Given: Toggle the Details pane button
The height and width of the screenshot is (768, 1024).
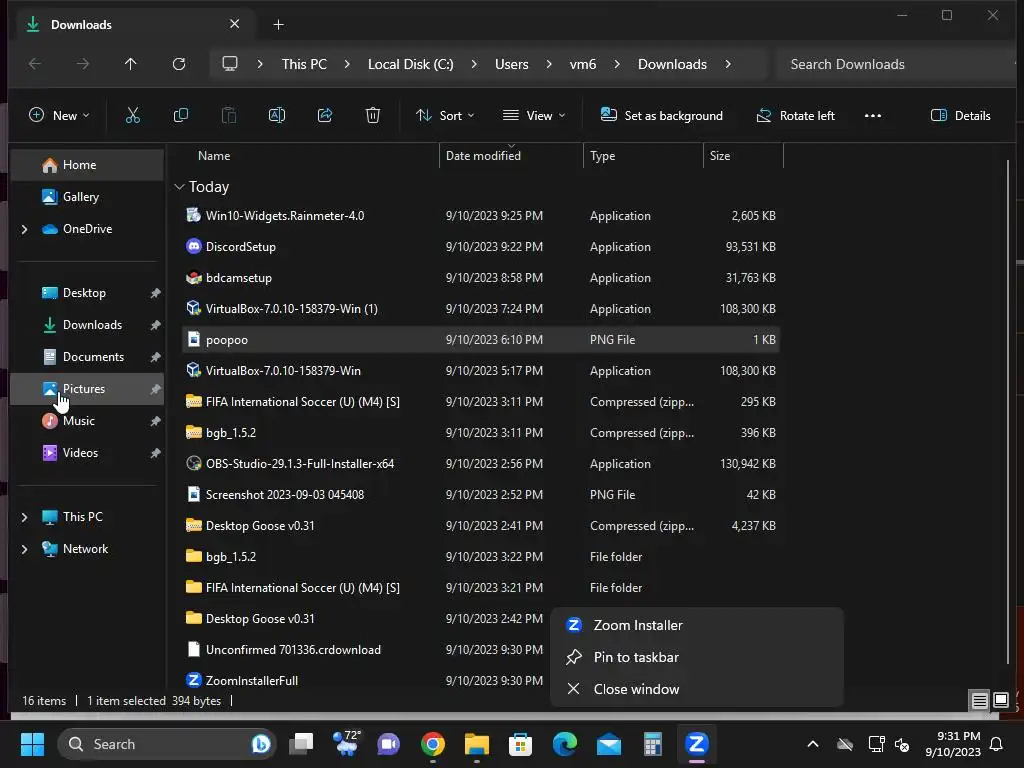Looking at the screenshot, I should pyautogui.click(x=961, y=116).
